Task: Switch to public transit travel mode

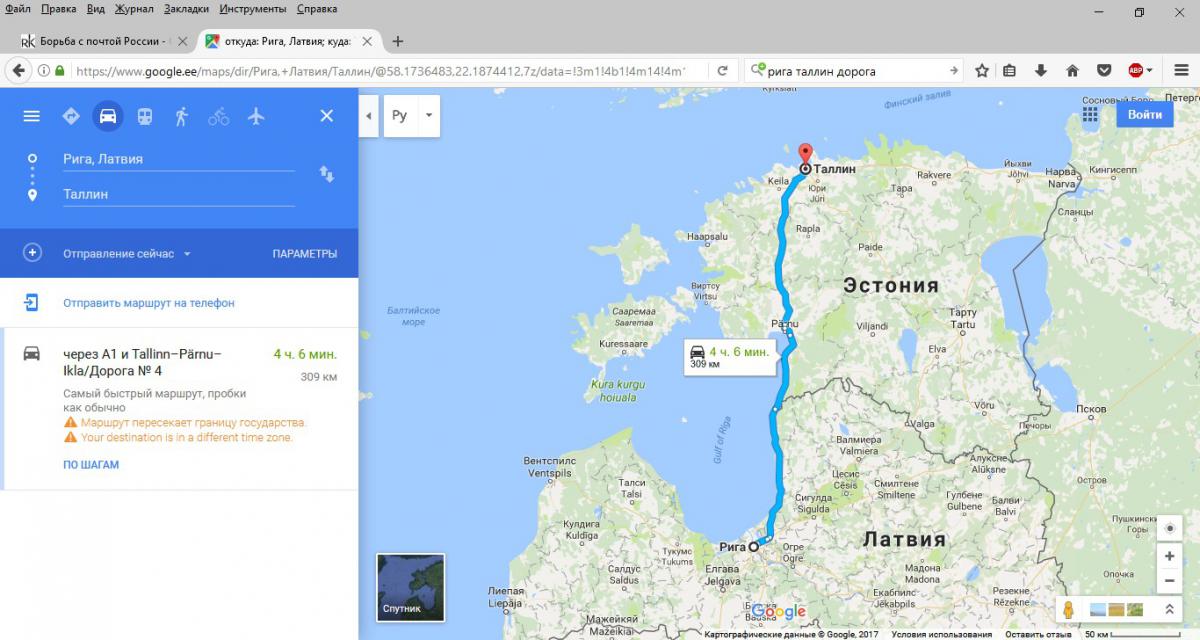Action: (x=145, y=116)
